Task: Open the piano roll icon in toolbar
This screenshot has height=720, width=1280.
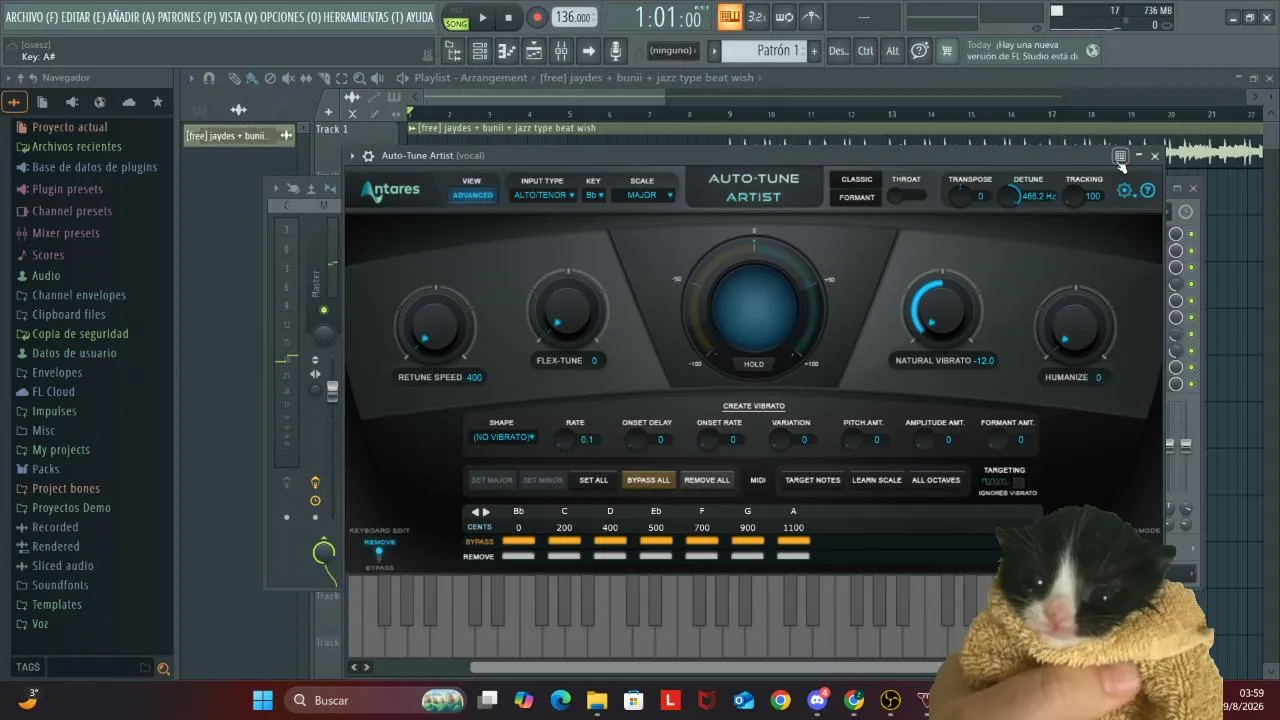Action: point(507,51)
